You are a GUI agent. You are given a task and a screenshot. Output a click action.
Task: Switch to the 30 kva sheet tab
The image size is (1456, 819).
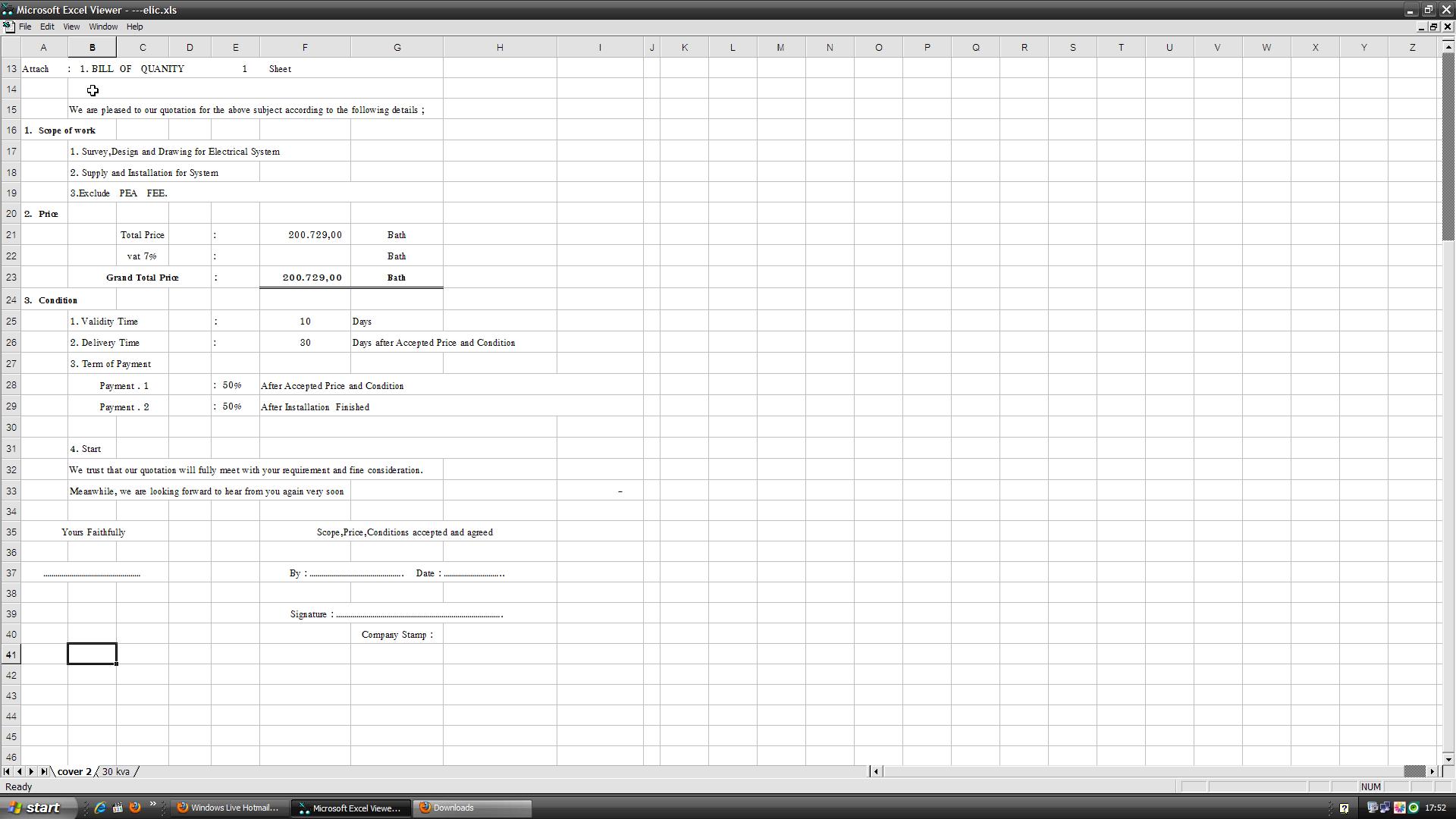[116, 771]
